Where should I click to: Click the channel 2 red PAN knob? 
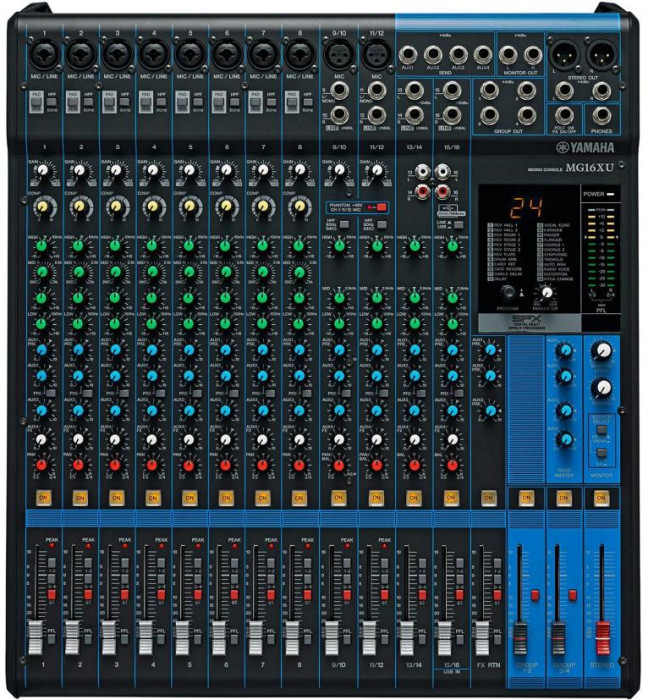79,465
